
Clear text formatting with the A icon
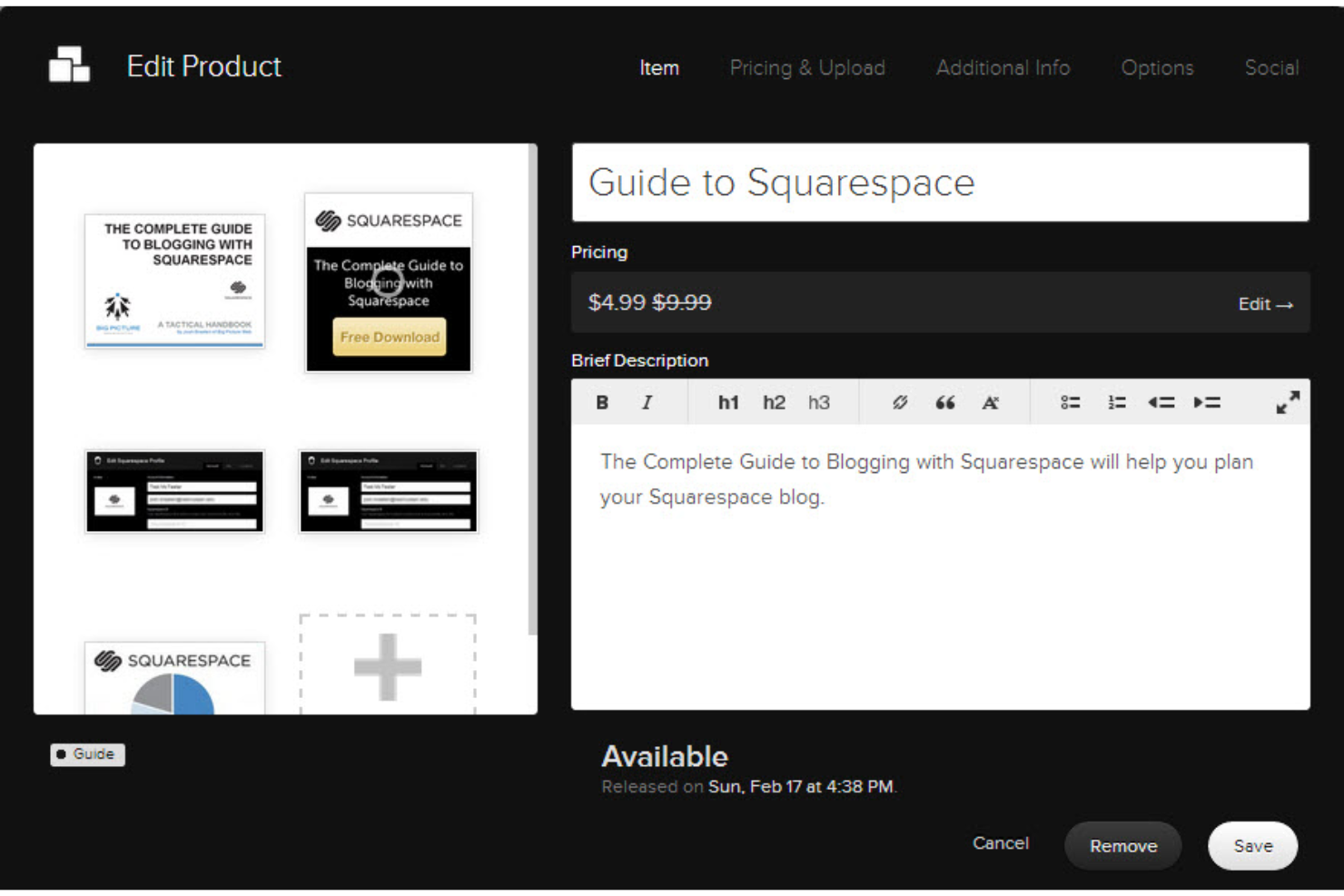[990, 402]
